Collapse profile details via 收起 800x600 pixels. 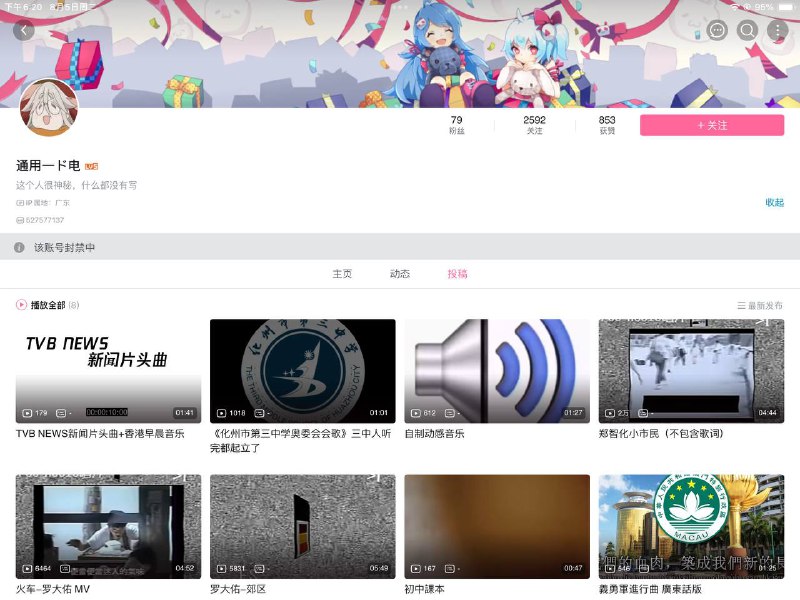(774, 203)
